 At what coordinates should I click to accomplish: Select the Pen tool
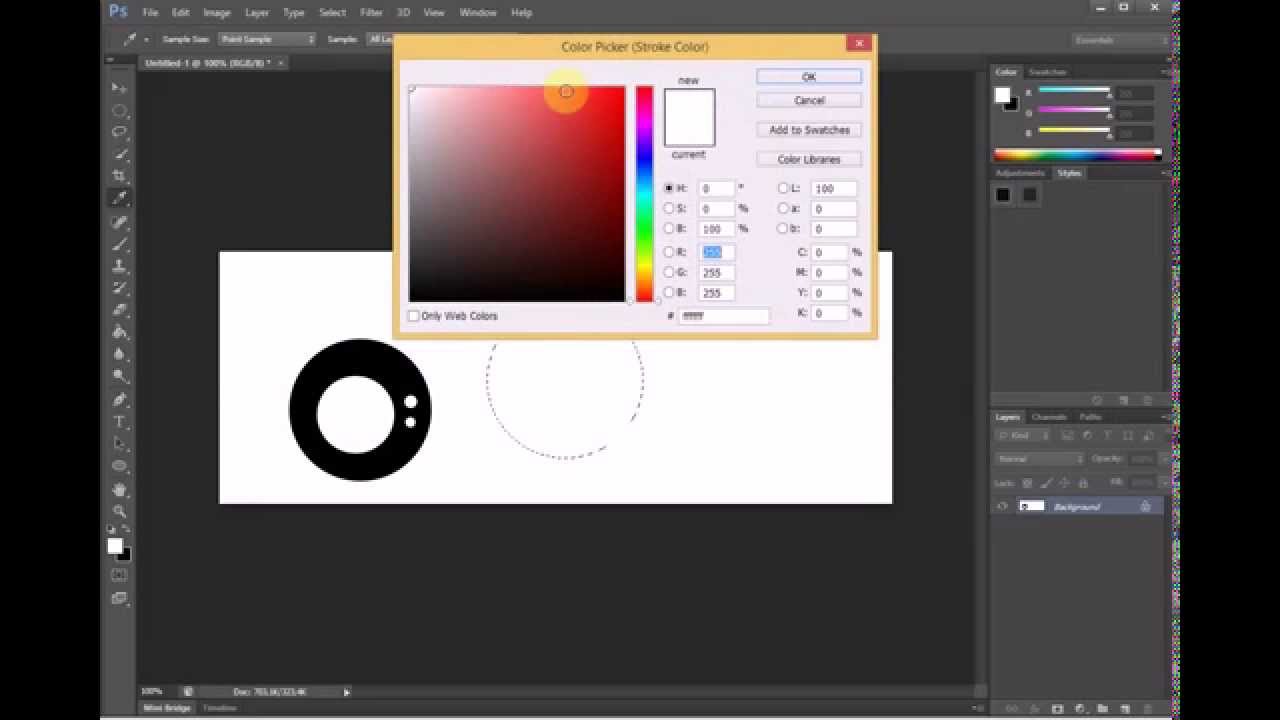pyautogui.click(x=119, y=399)
